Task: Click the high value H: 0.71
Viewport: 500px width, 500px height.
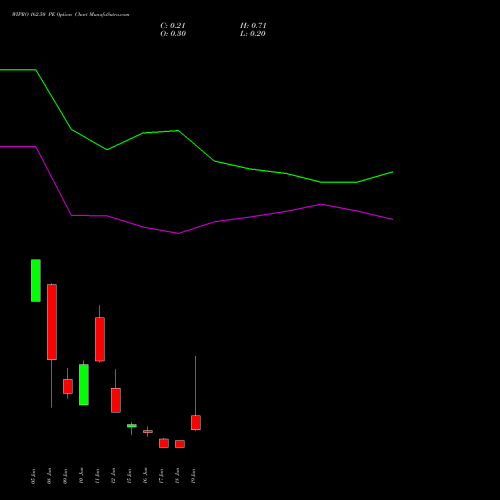Action: click(x=253, y=26)
